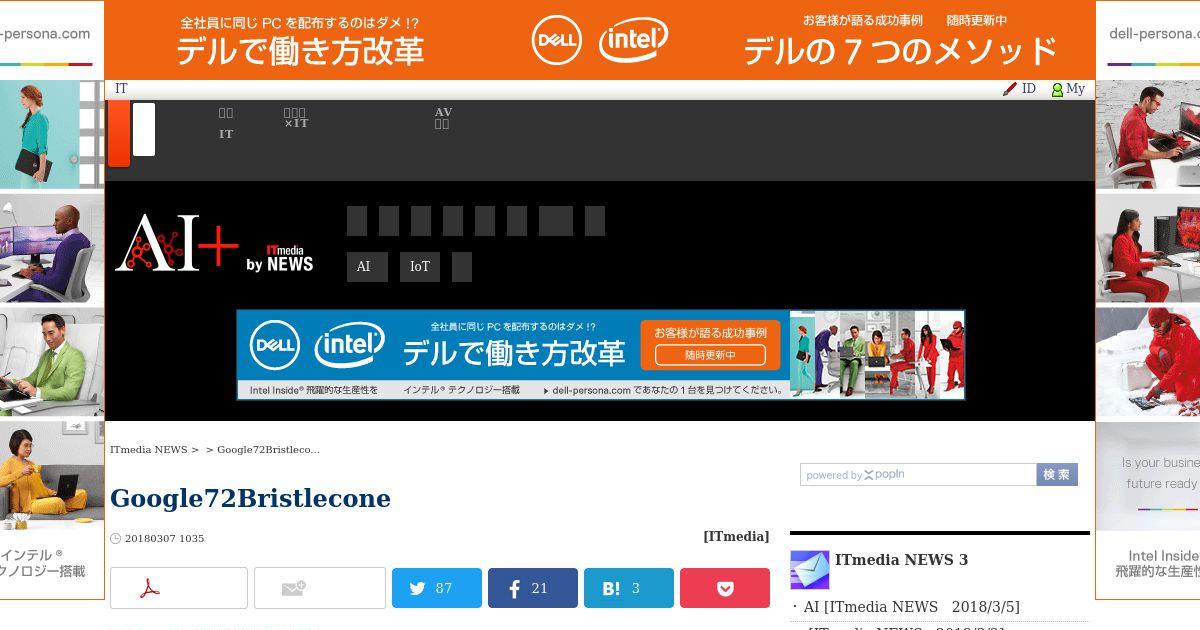Share article on Facebook (21)
Image resolution: width=1200 pixels, height=630 pixels.
533,588
